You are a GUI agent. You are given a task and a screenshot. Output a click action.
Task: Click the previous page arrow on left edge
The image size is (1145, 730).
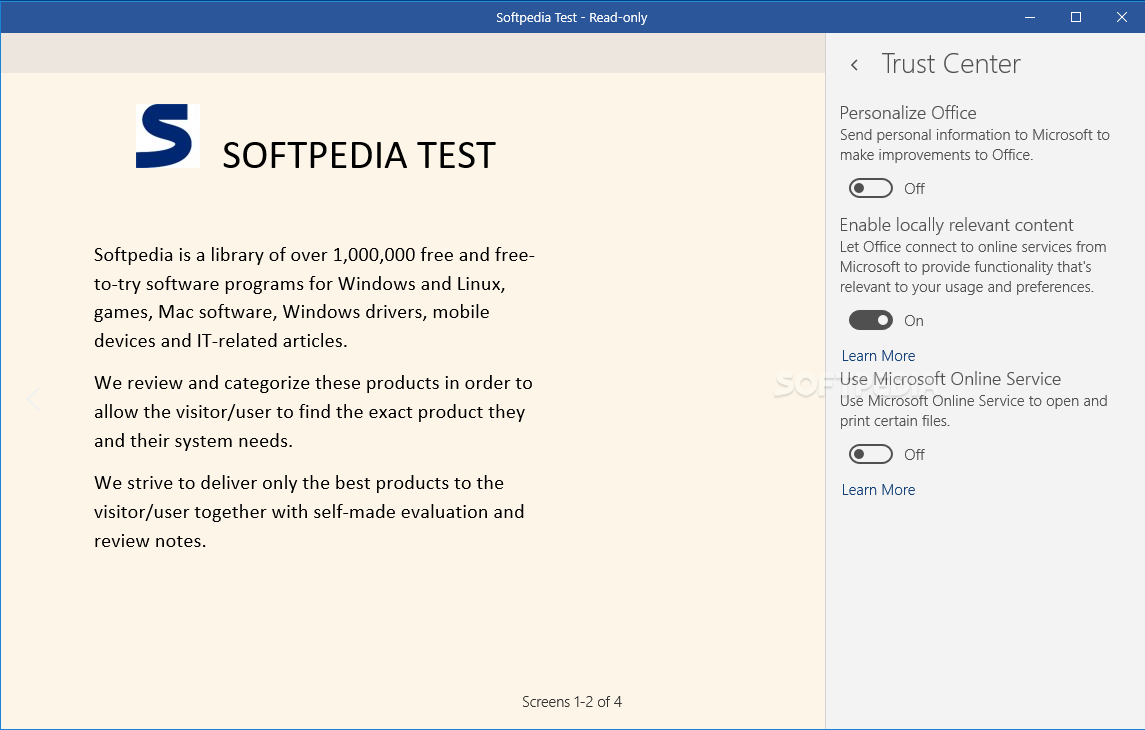(x=32, y=399)
